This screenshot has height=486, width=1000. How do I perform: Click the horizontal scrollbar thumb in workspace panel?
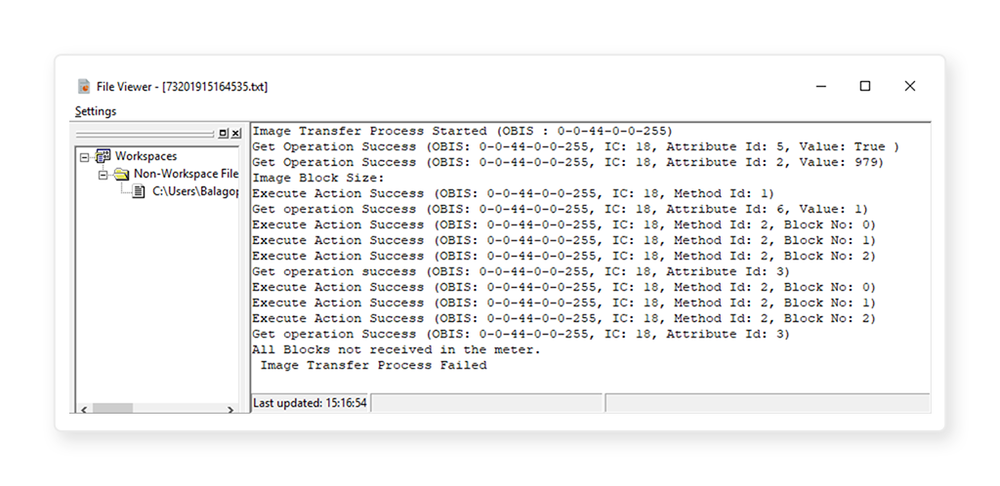pyautogui.click(x=112, y=407)
